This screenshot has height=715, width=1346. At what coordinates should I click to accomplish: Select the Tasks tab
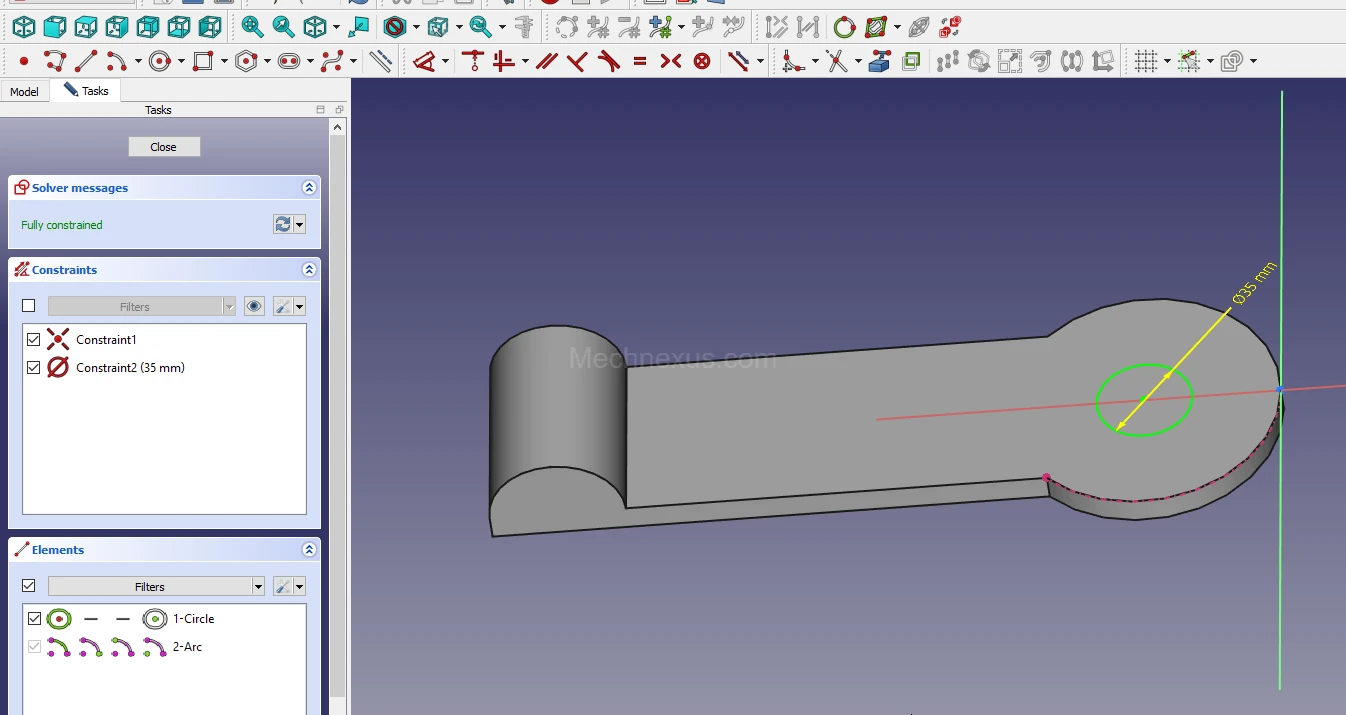click(87, 91)
